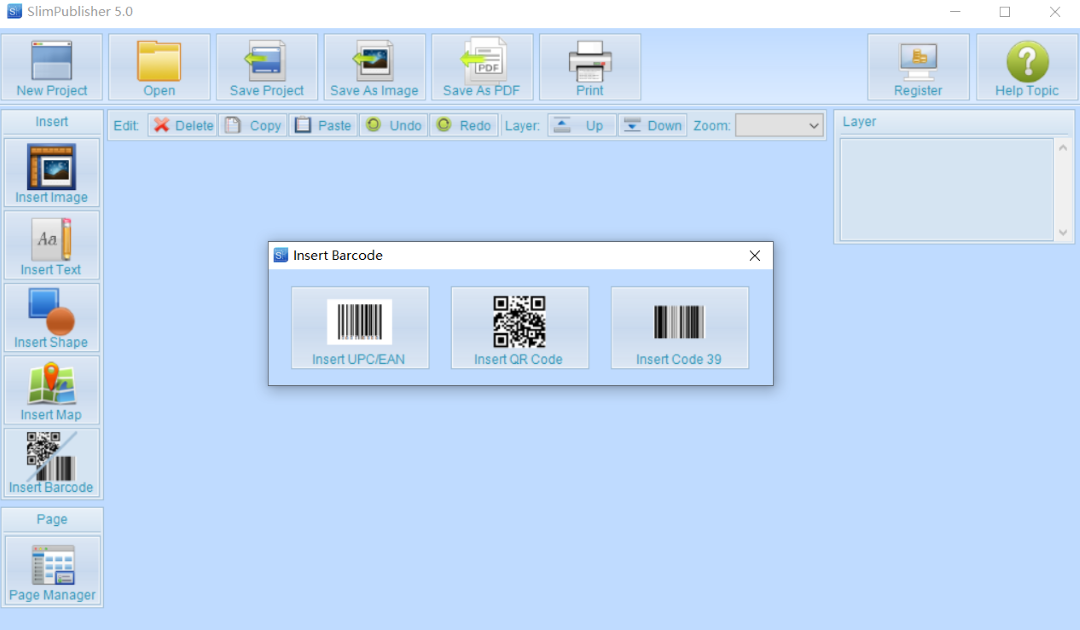Open the Help Topic panel

(1026, 66)
